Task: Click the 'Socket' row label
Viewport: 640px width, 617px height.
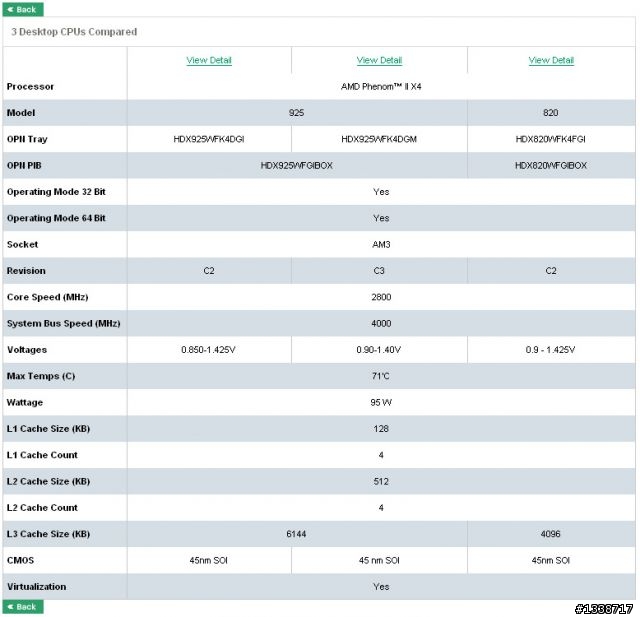Action: pyautogui.click(x=22, y=244)
